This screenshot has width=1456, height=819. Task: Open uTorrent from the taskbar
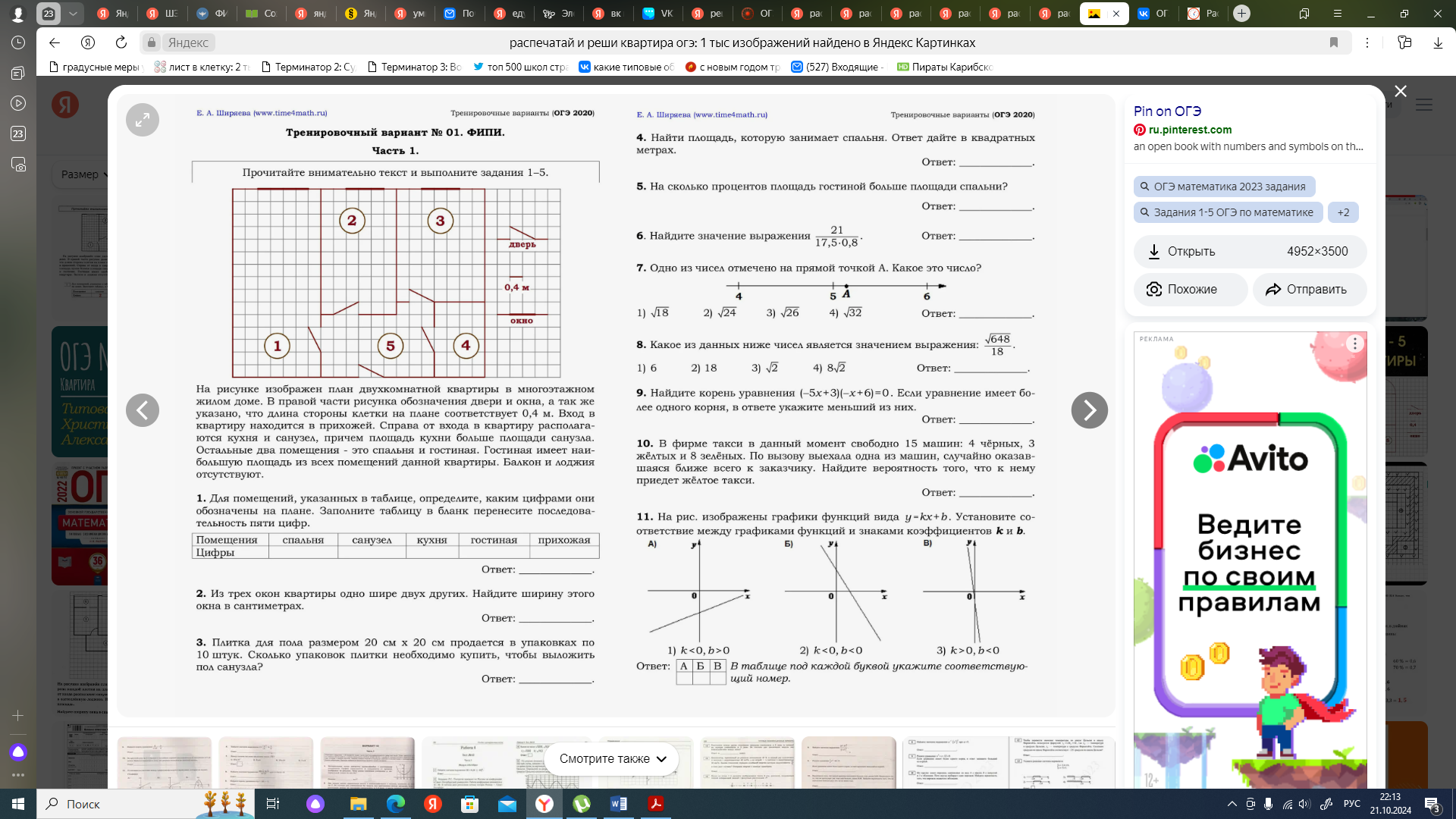click(582, 804)
